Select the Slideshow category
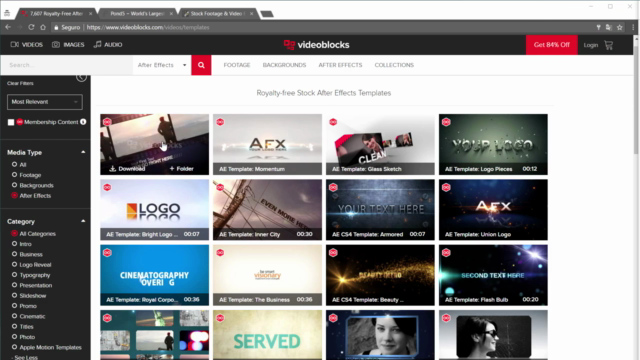The width and height of the screenshot is (640, 360). tap(33, 296)
